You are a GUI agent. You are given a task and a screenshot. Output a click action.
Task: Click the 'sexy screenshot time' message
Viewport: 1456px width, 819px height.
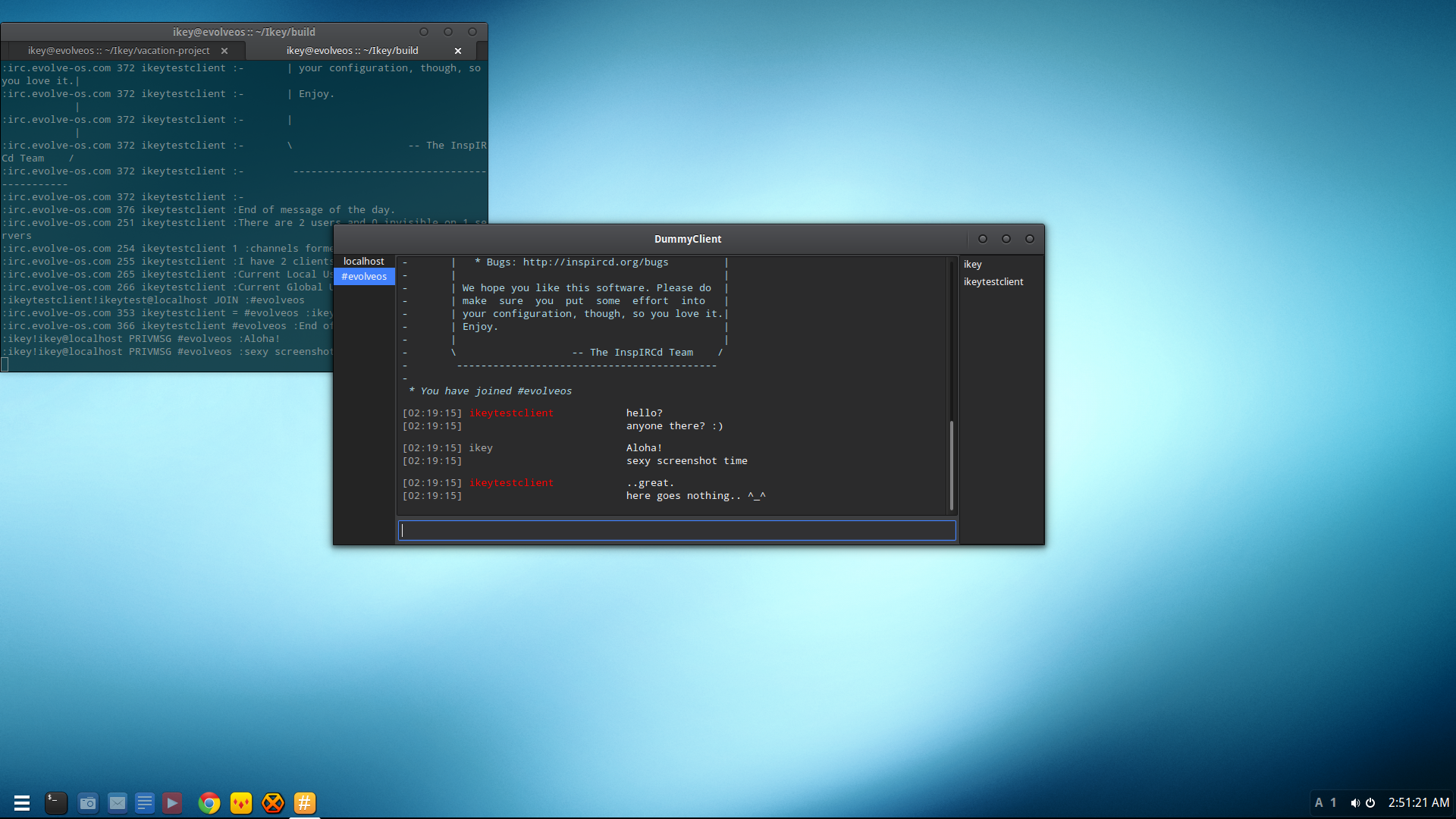tap(687, 461)
